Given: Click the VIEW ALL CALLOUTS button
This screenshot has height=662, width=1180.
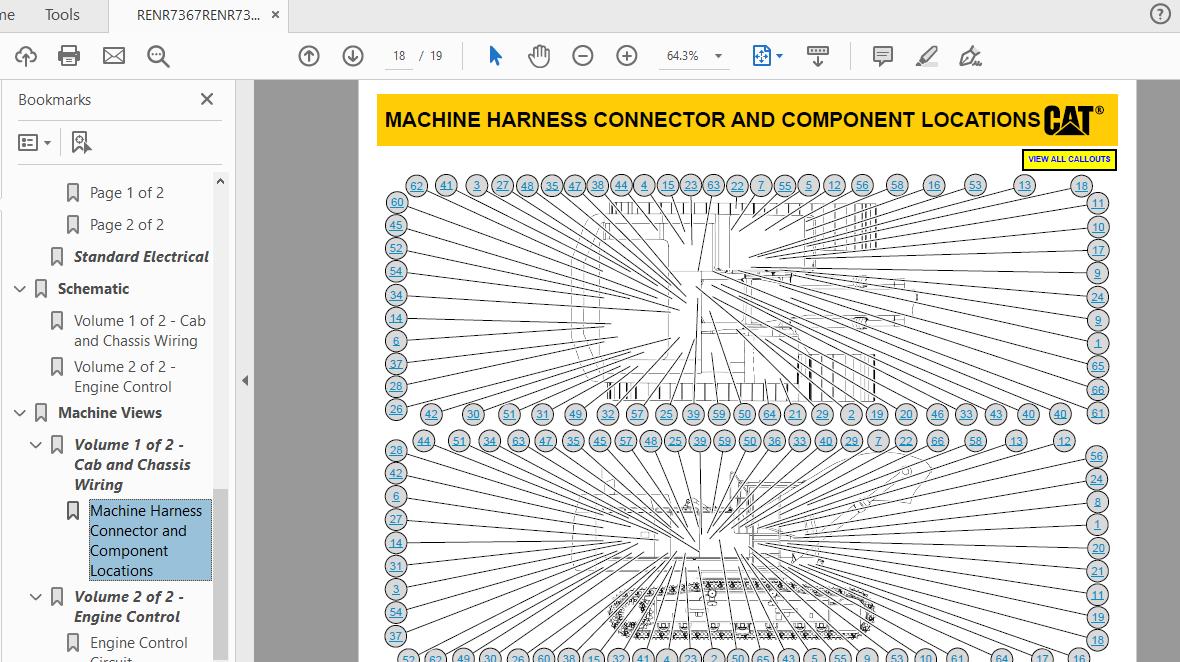Looking at the screenshot, I should click(1069, 159).
